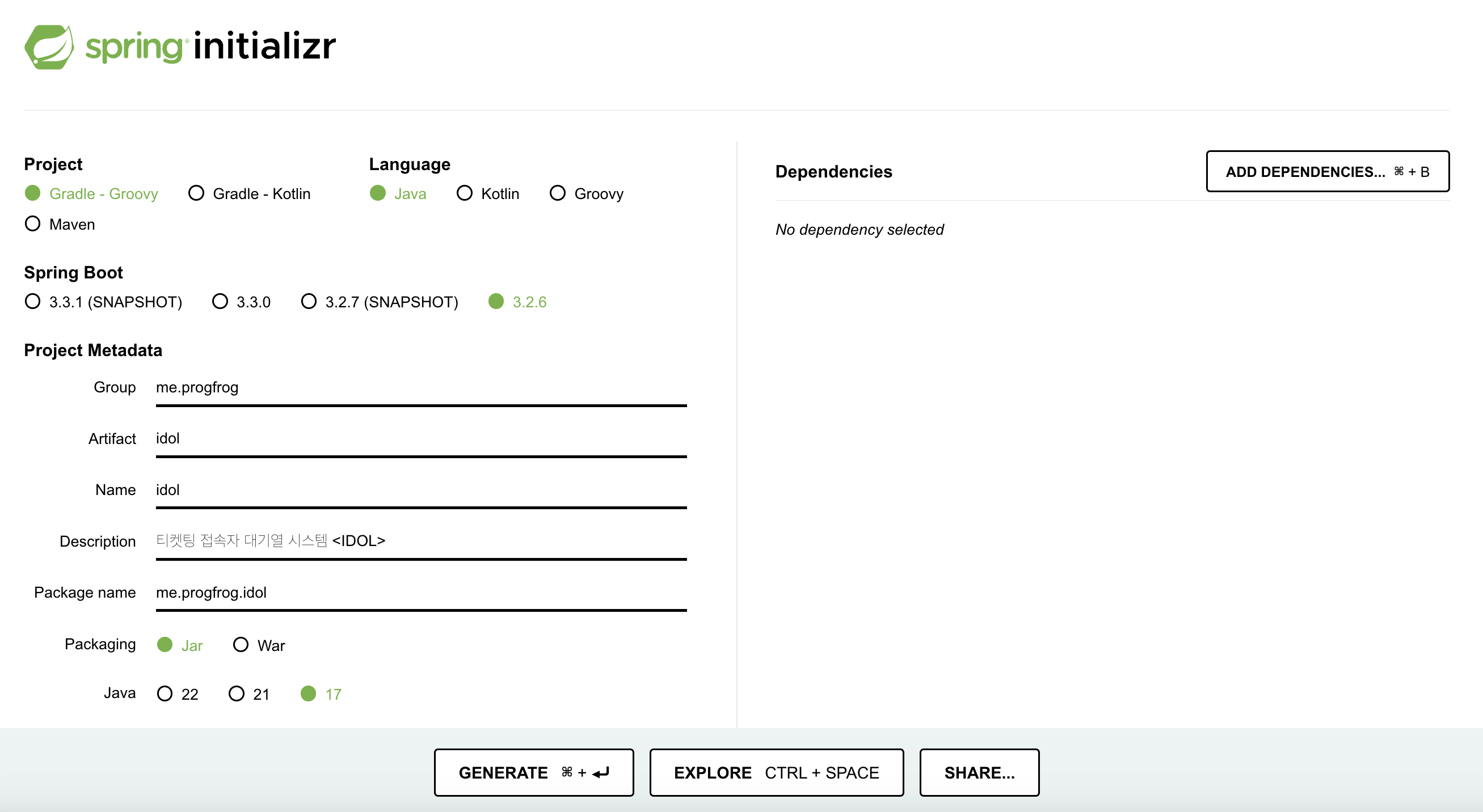
Task: Click the Package name field
Action: point(420,593)
